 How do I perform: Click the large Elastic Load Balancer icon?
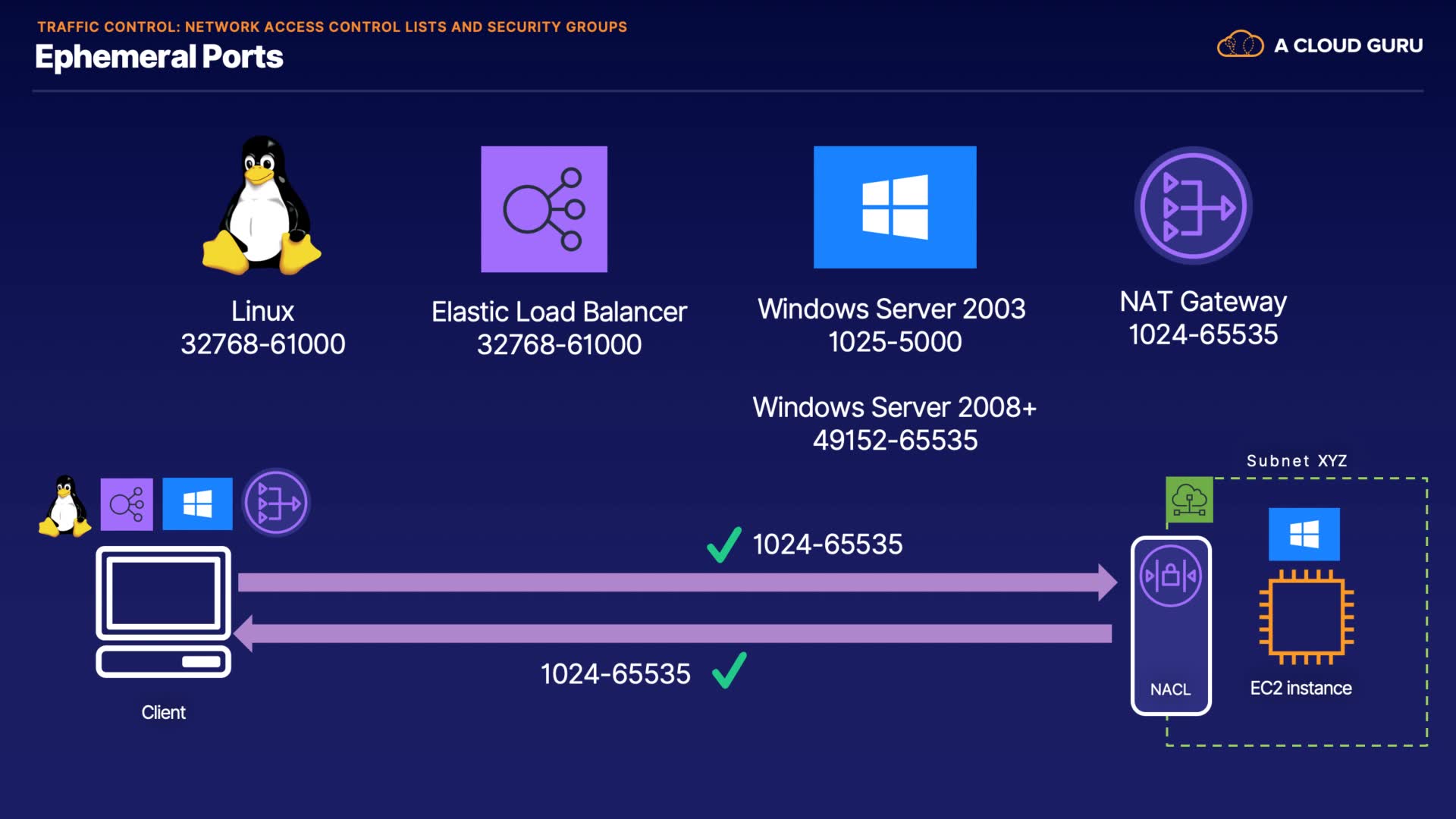coord(544,209)
